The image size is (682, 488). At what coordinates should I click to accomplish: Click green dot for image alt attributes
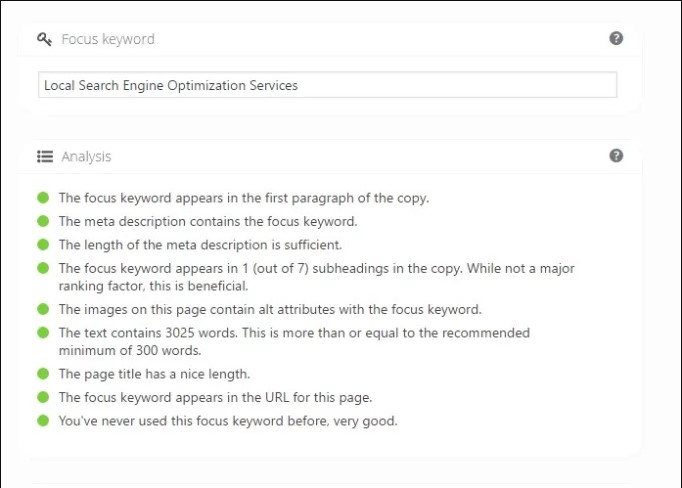43,309
